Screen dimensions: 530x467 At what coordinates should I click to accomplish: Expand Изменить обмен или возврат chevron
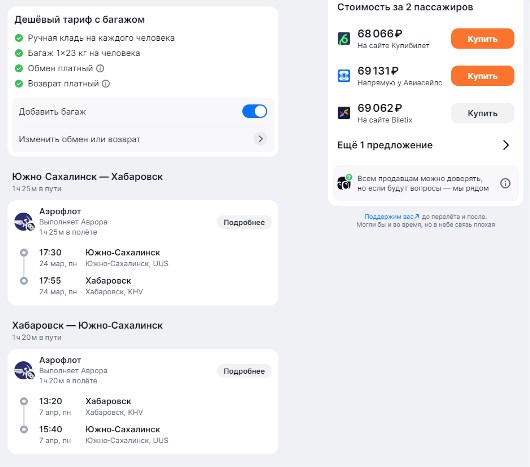point(260,139)
